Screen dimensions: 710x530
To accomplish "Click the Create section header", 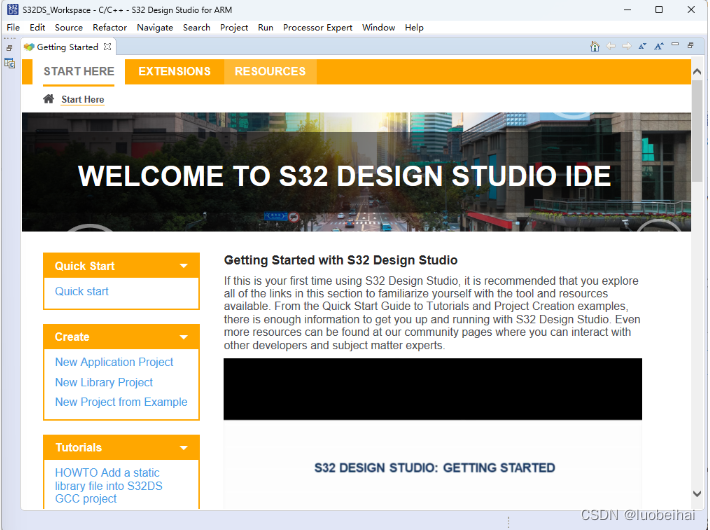I will coord(121,337).
